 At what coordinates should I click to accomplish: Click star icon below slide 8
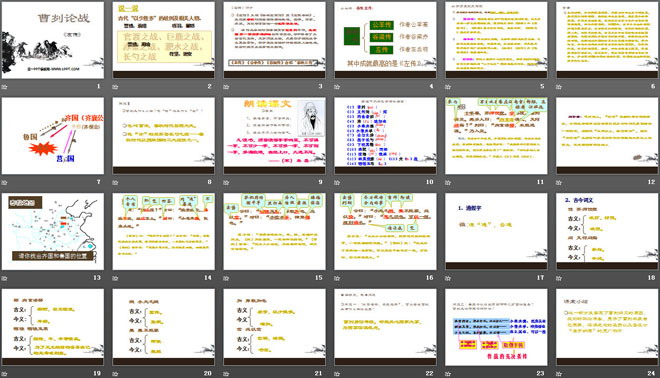[115, 183]
